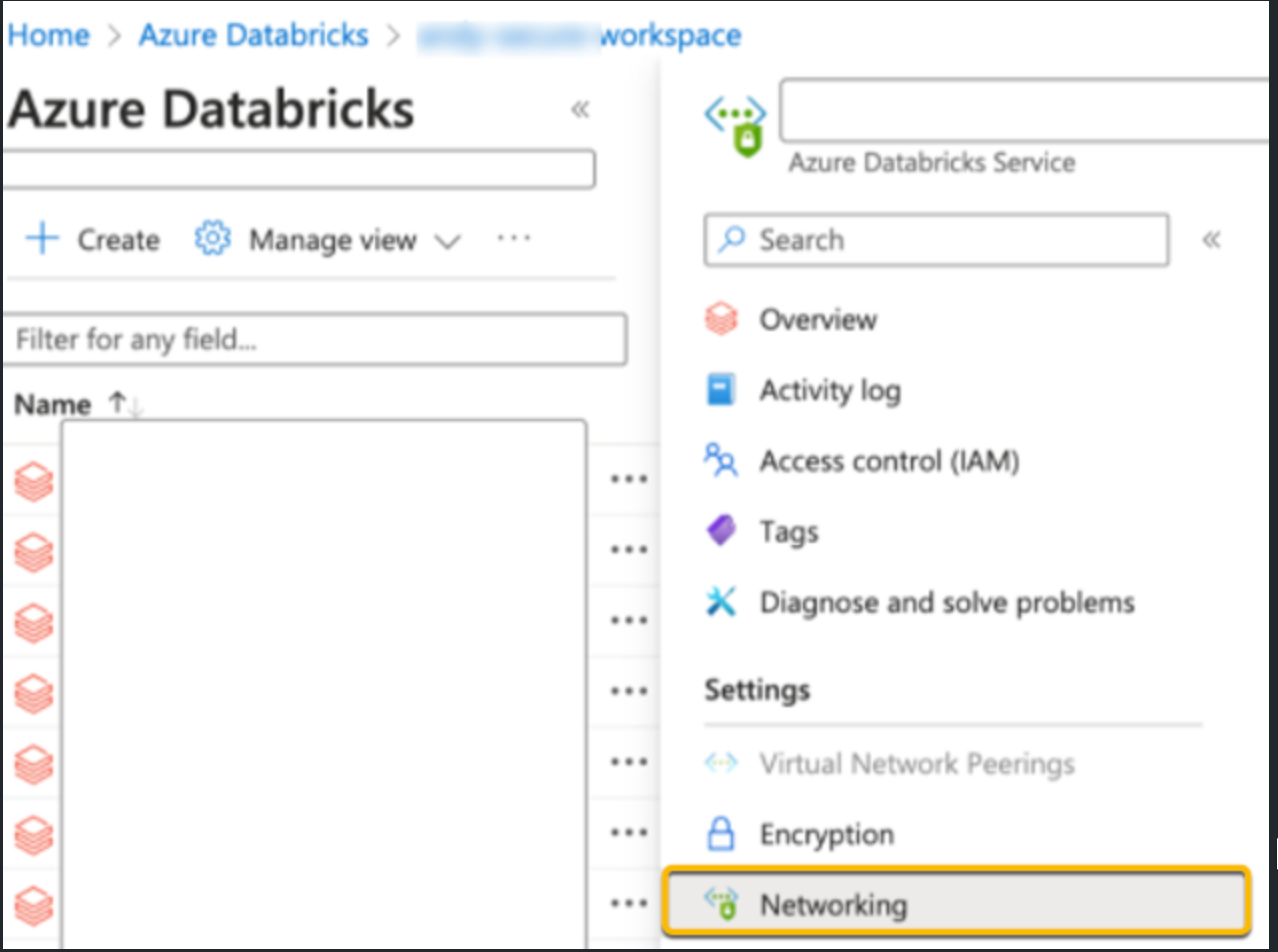Open the Networking settings
1278x952 pixels.
955,905
